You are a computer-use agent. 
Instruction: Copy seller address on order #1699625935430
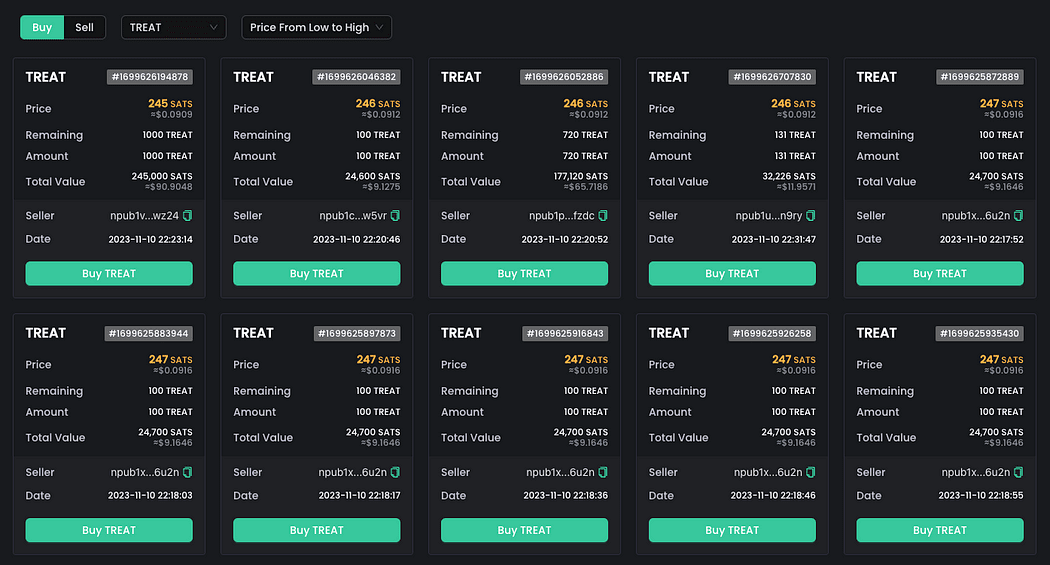pyautogui.click(x=1018, y=472)
